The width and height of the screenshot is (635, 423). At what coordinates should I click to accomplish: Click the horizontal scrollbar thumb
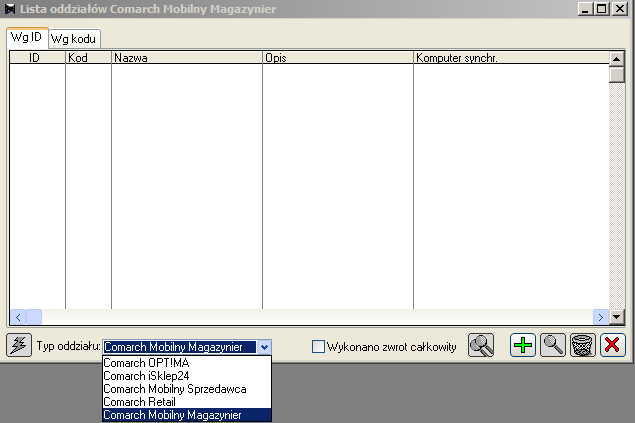tap(34, 317)
